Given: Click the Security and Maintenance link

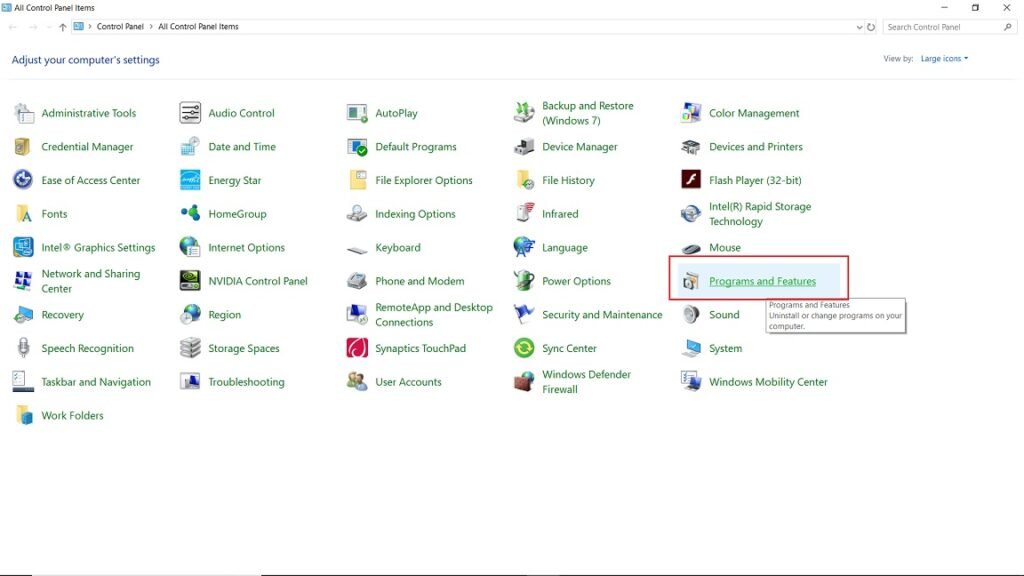Looking at the screenshot, I should pyautogui.click(x=602, y=315).
